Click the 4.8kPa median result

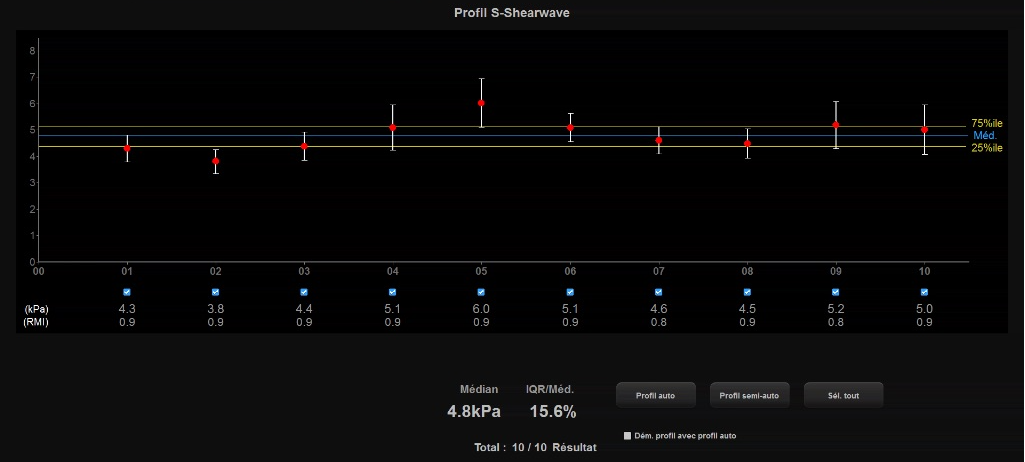474,412
